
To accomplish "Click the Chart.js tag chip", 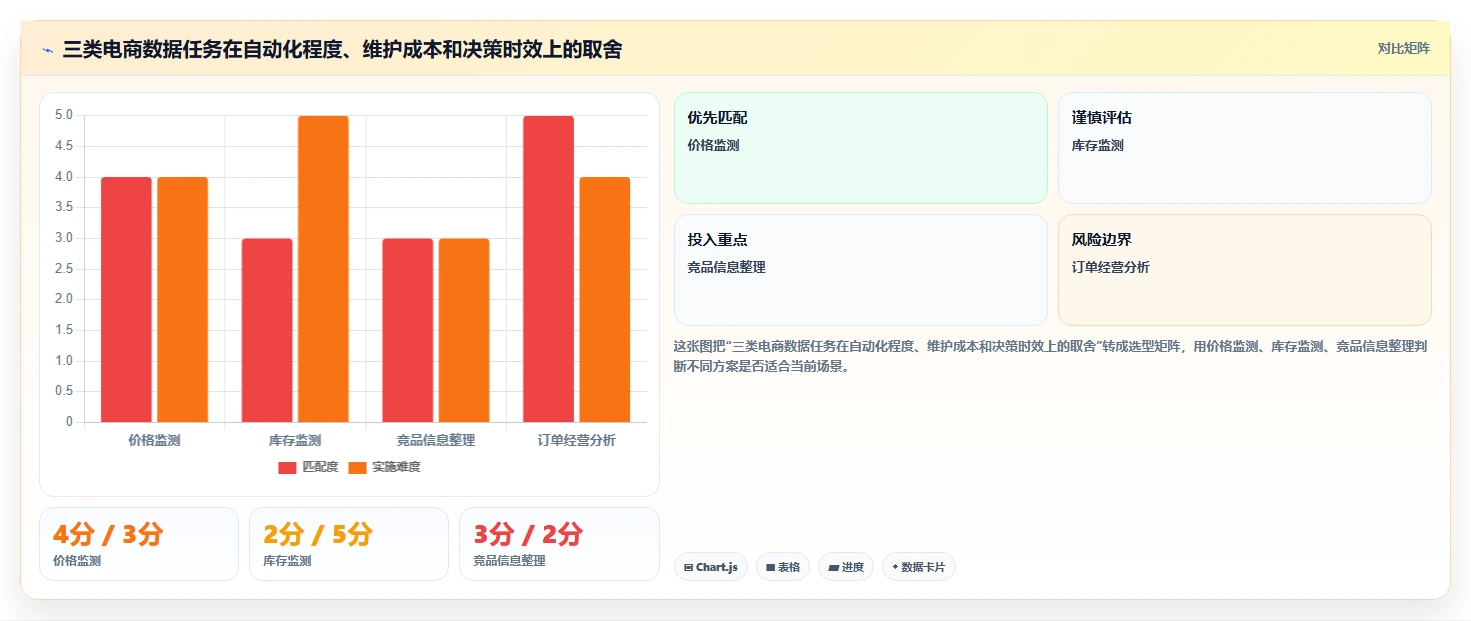I will [711, 567].
